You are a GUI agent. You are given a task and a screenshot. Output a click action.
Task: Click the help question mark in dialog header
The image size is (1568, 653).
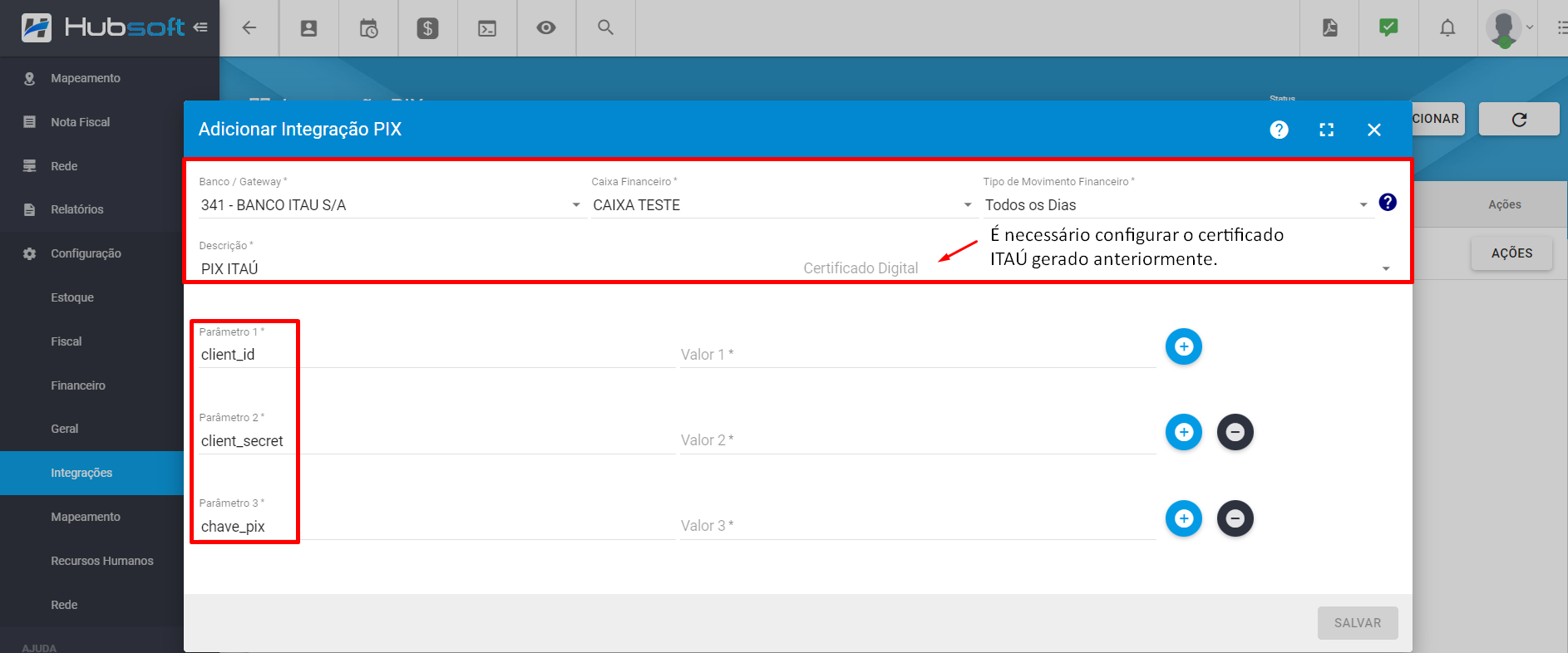coord(1279,130)
